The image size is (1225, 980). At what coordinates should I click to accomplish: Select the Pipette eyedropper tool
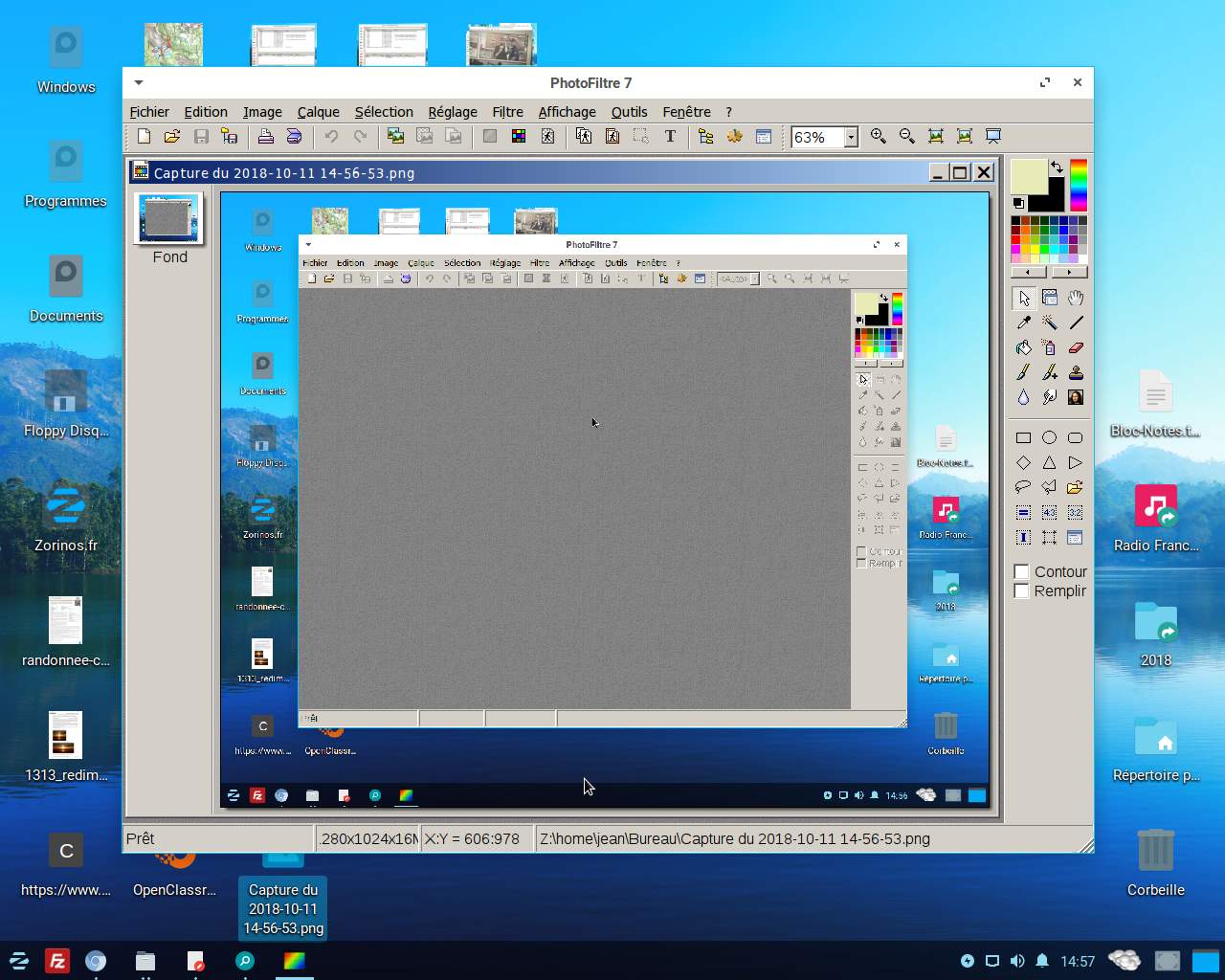pos(1023,323)
